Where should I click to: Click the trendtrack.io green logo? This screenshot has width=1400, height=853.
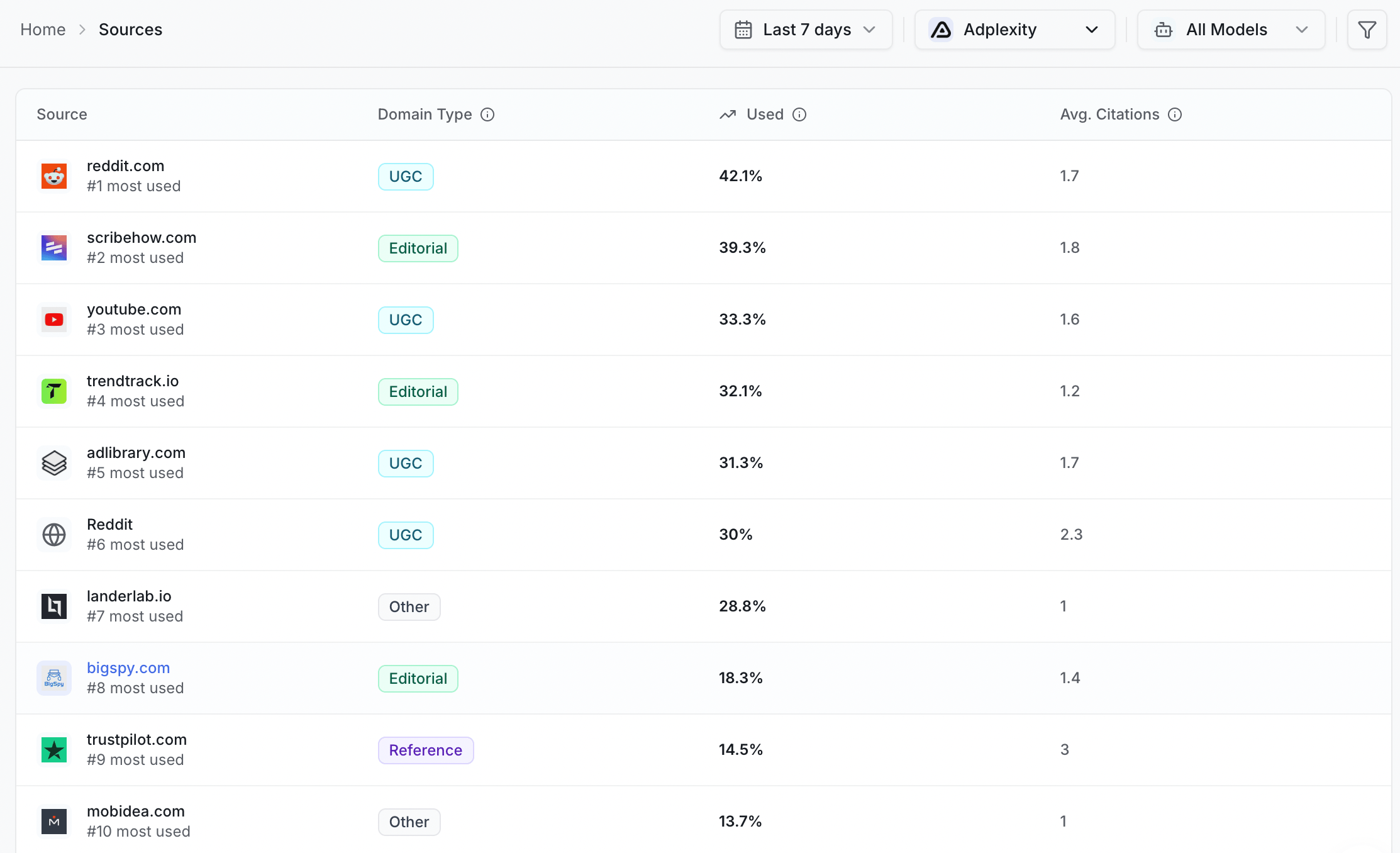[54, 391]
